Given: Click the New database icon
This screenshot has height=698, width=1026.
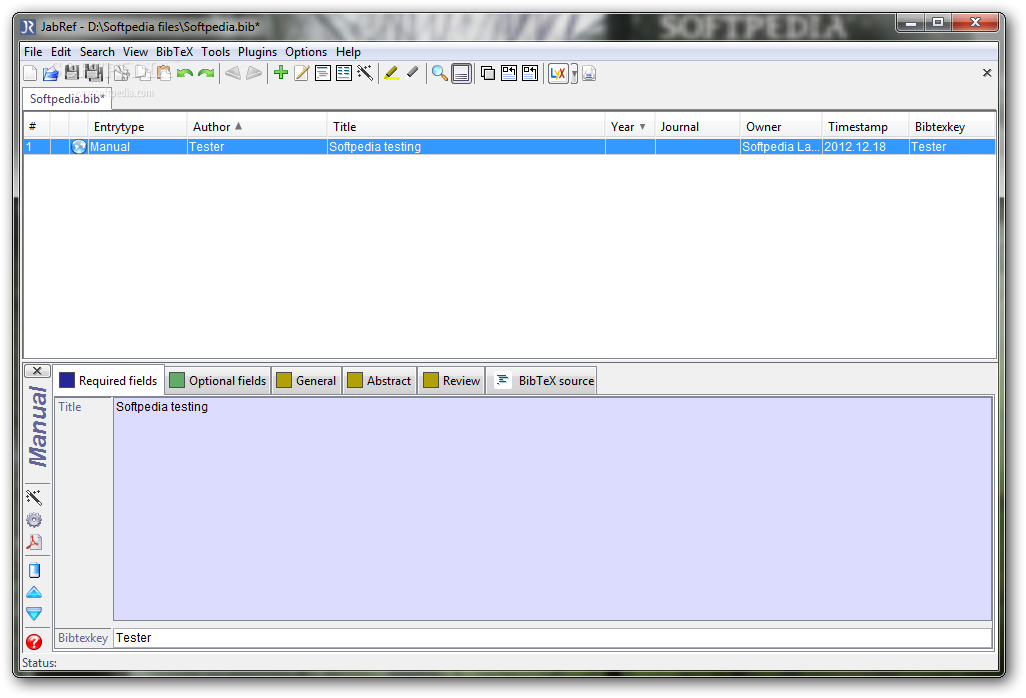Looking at the screenshot, I should (30, 73).
